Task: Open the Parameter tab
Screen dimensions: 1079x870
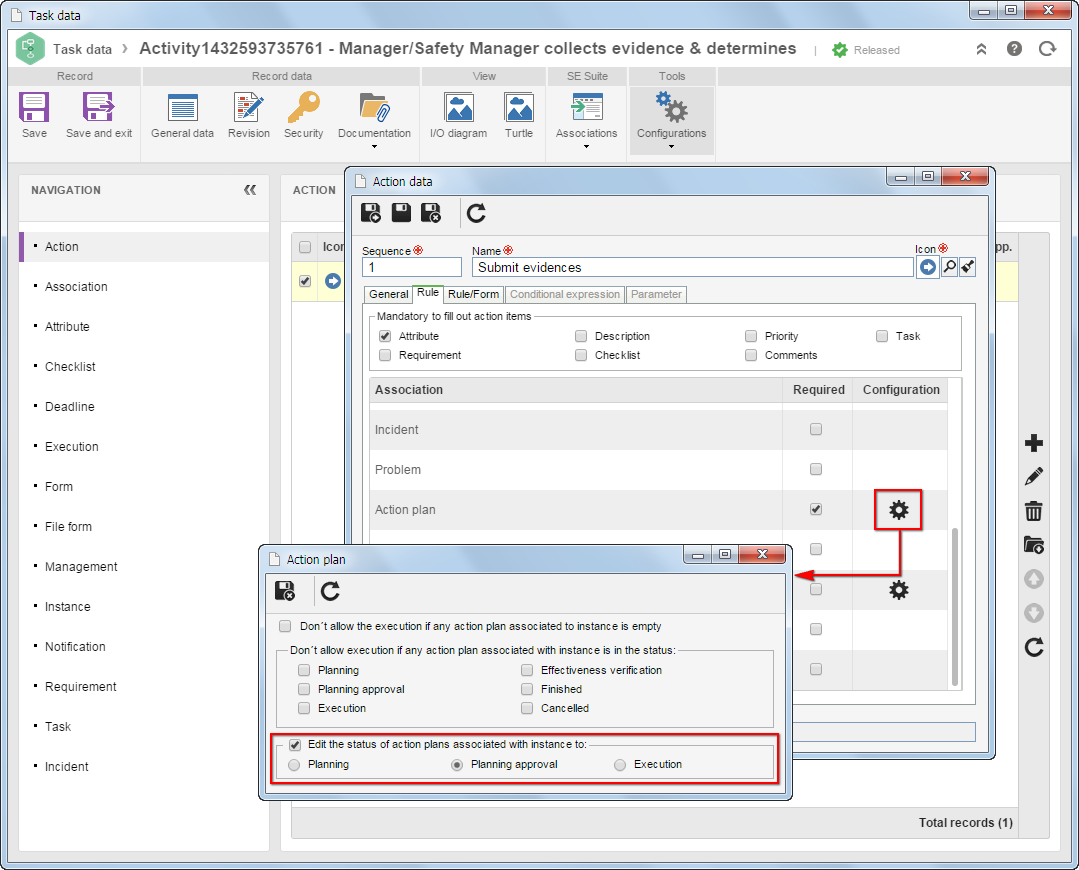Action: tap(656, 294)
